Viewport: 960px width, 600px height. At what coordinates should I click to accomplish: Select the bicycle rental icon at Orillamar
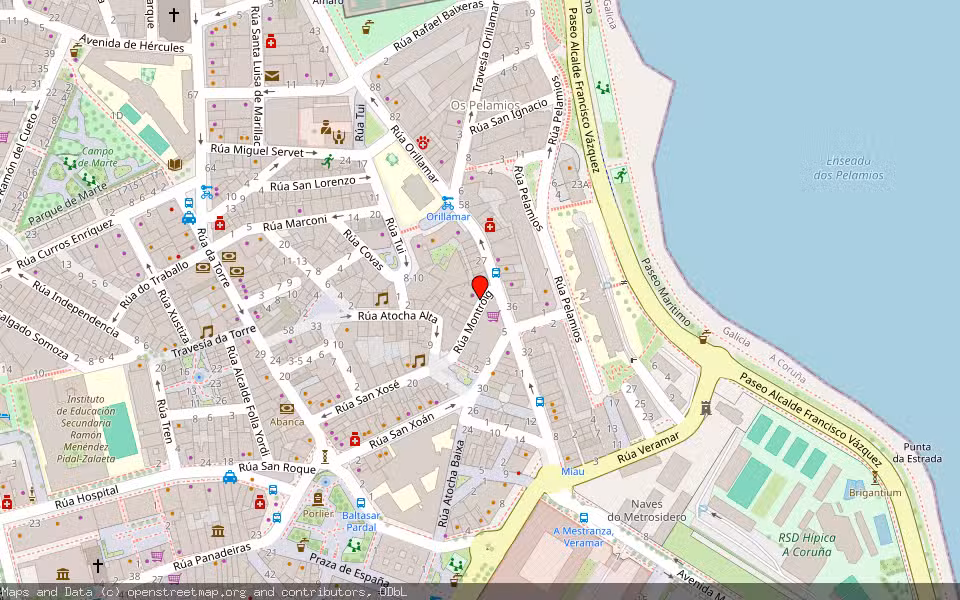448,203
